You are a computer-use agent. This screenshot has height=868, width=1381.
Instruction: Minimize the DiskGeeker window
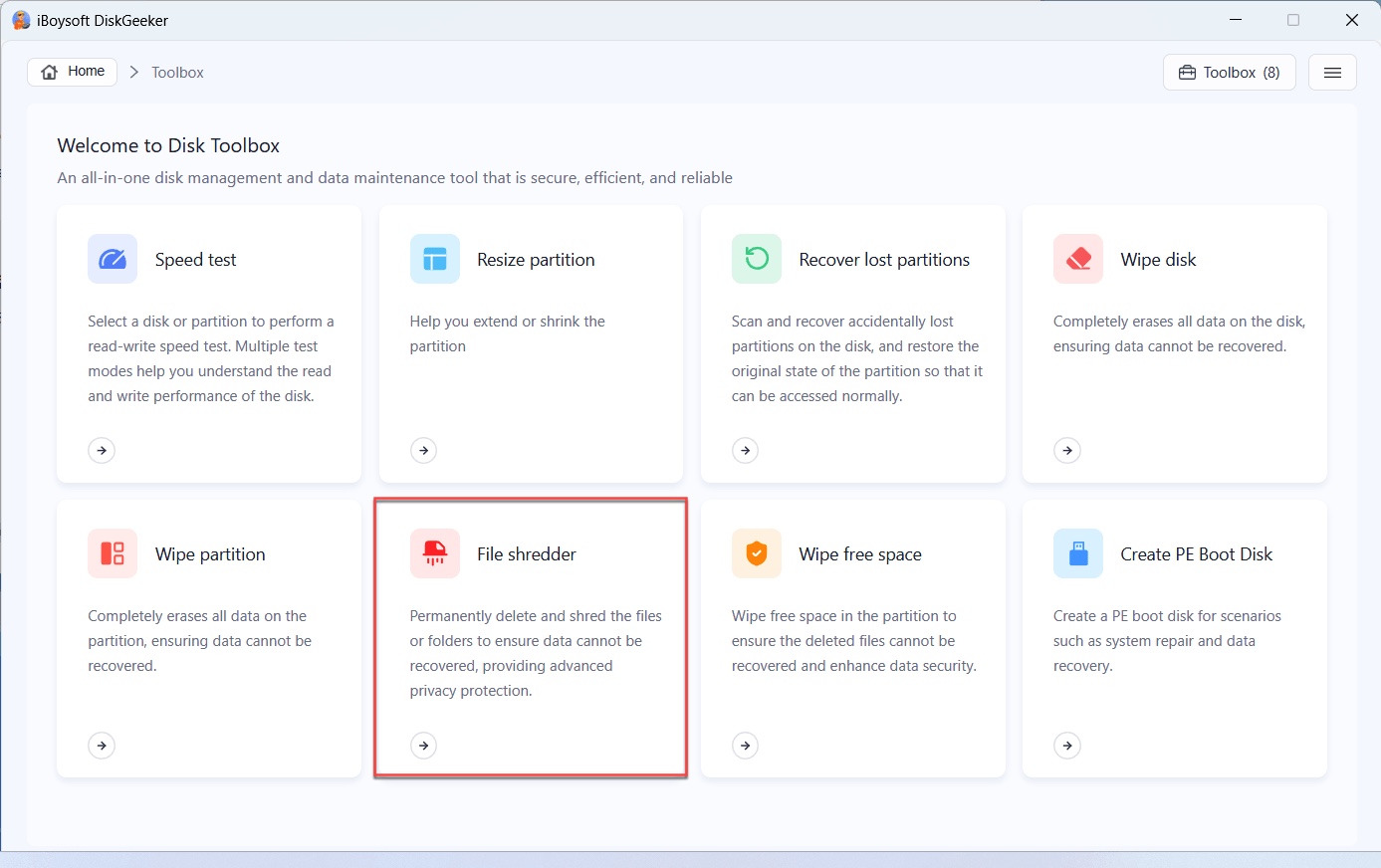tap(1236, 20)
